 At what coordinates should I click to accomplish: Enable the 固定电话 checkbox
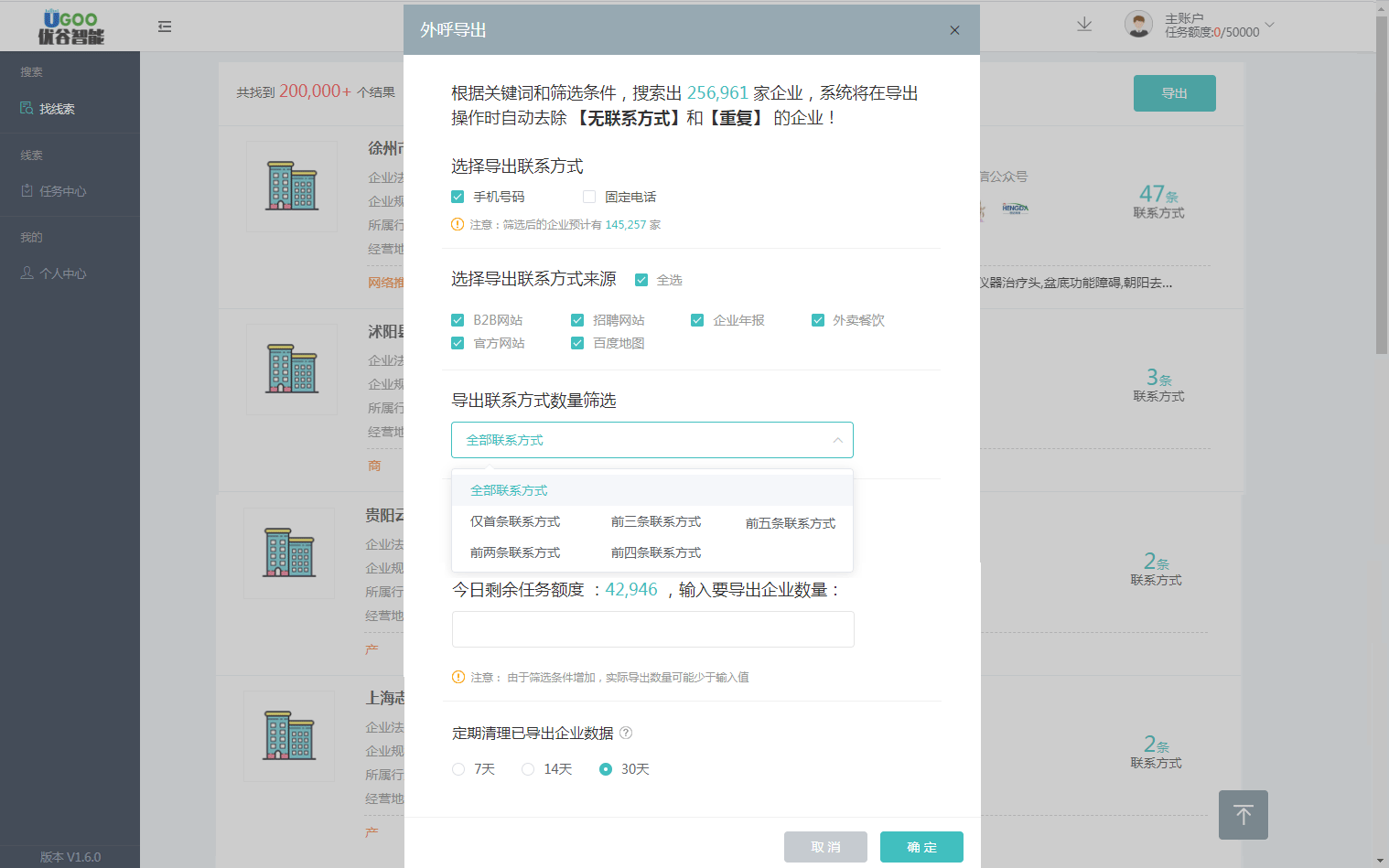click(x=589, y=197)
